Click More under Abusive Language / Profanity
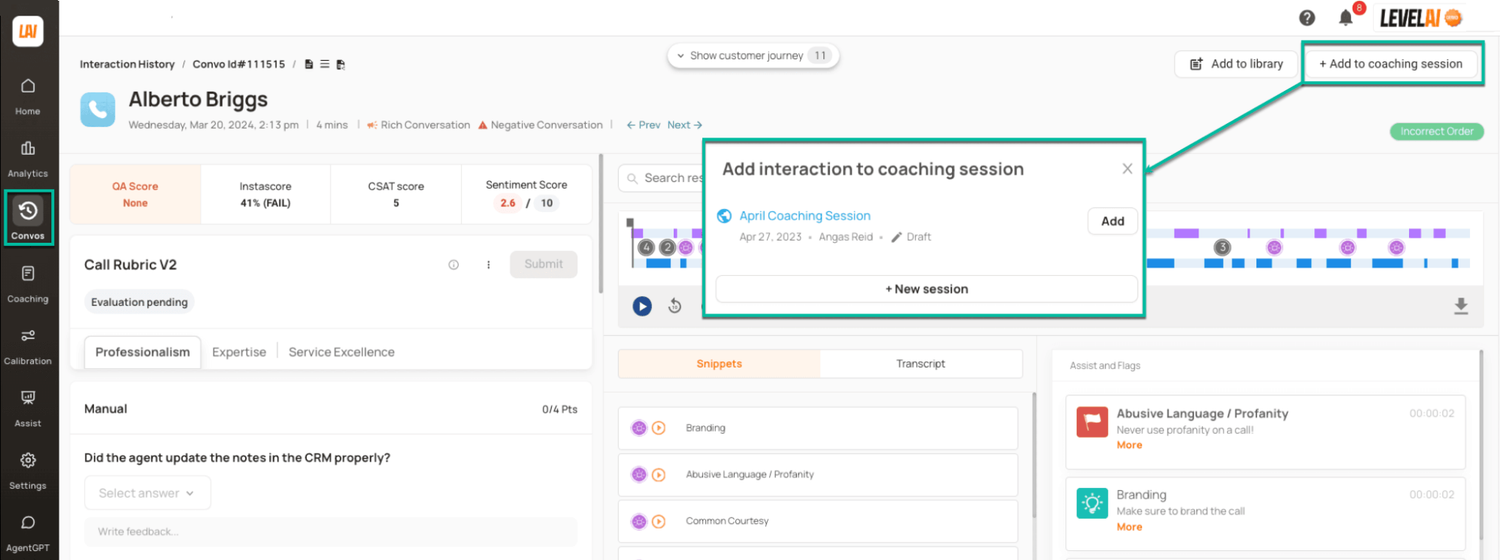1500x560 pixels. click(1129, 445)
